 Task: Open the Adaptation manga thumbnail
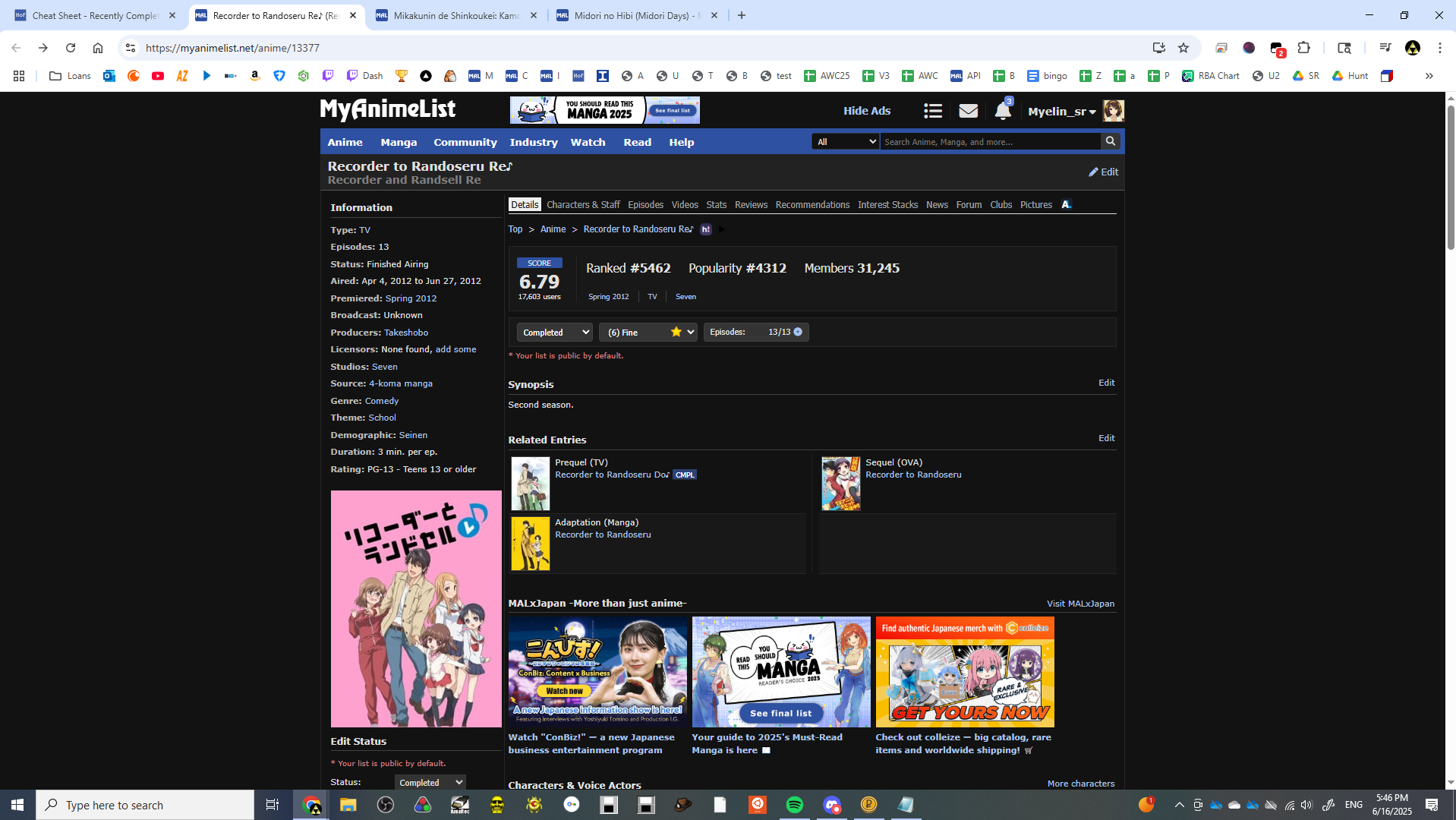point(530,544)
